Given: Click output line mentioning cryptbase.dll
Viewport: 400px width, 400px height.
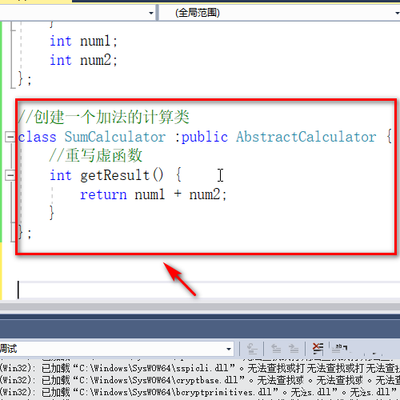Looking at the screenshot, I should coord(200,380).
